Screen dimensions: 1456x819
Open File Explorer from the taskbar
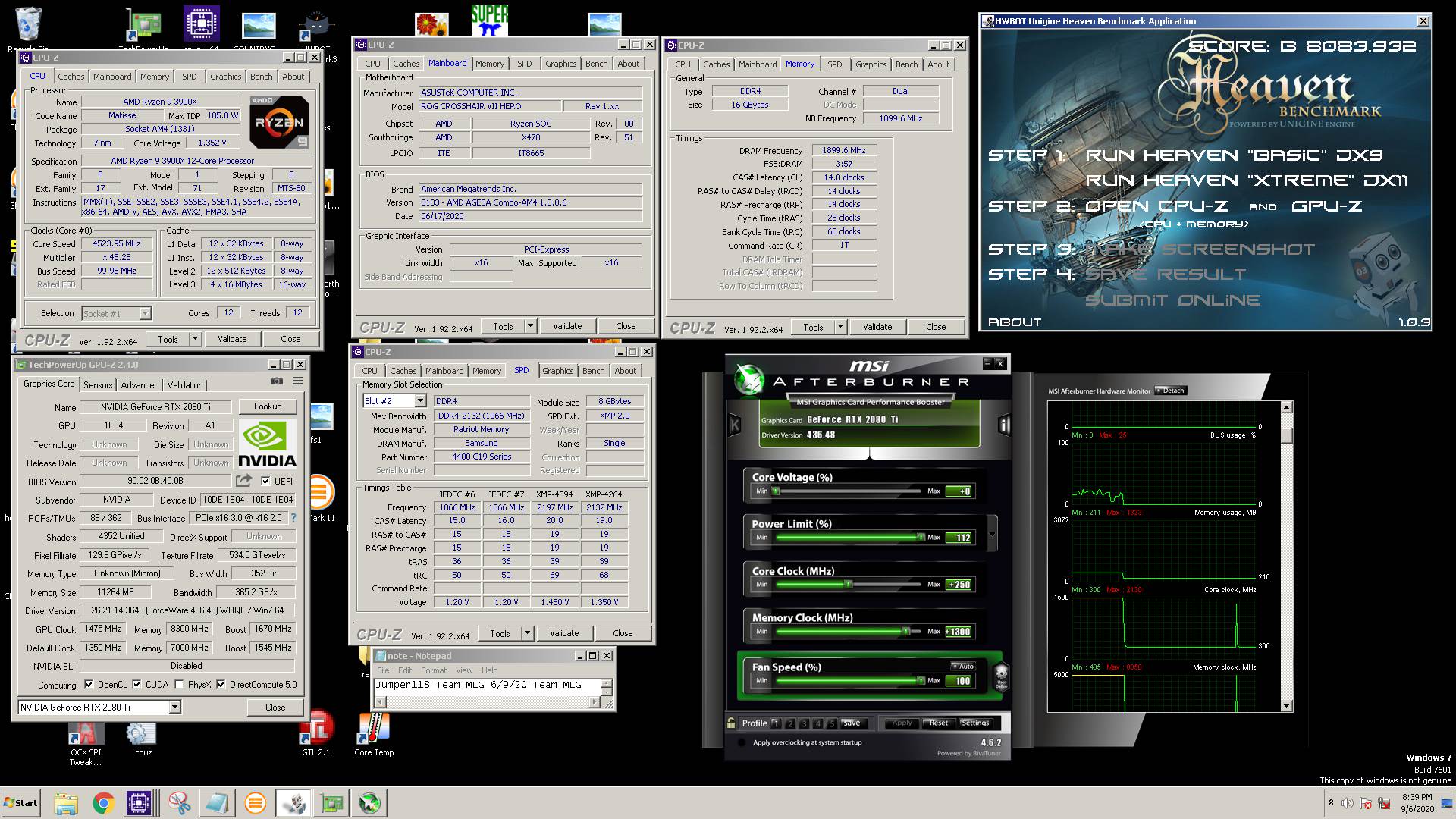coord(66,803)
